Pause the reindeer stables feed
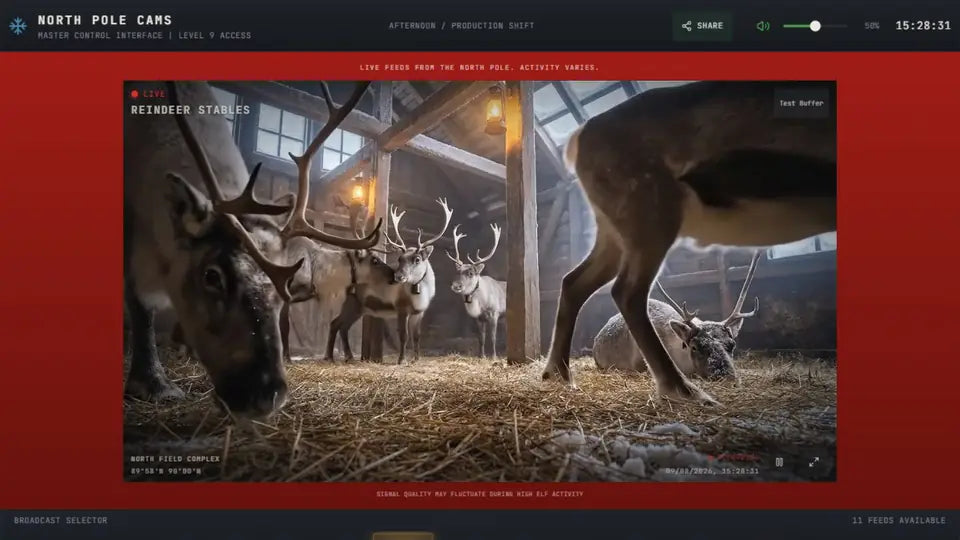This screenshot has height=540, width=960. pyautogui.click(x=779, y=462)
